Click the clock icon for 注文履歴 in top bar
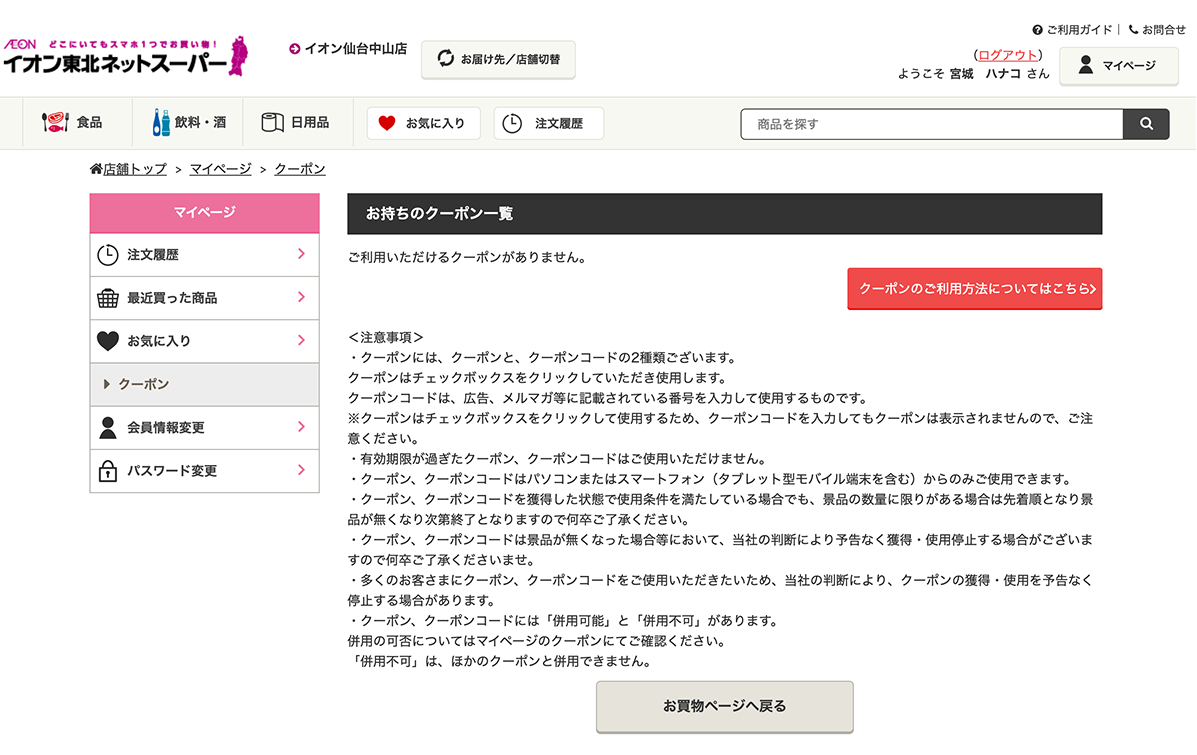The image size is (1197, 755). [x=512, y=124]
